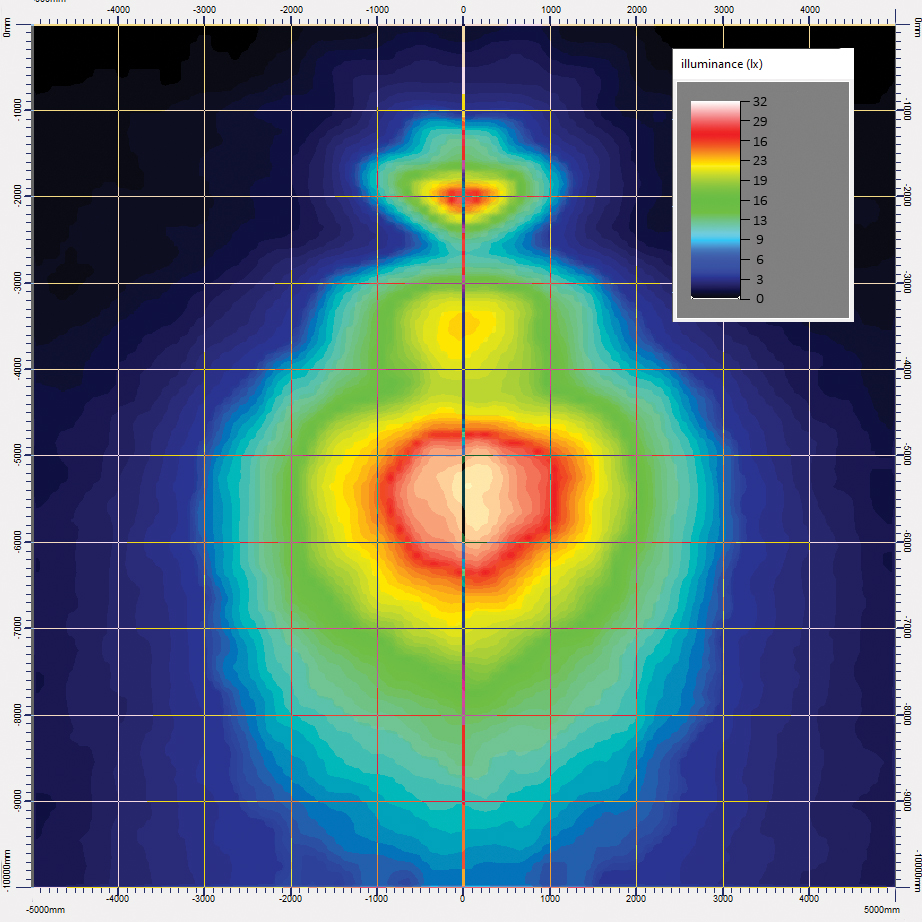Click the -3000 label on bottom axis

pyautogui.click(x=203, y=897)
